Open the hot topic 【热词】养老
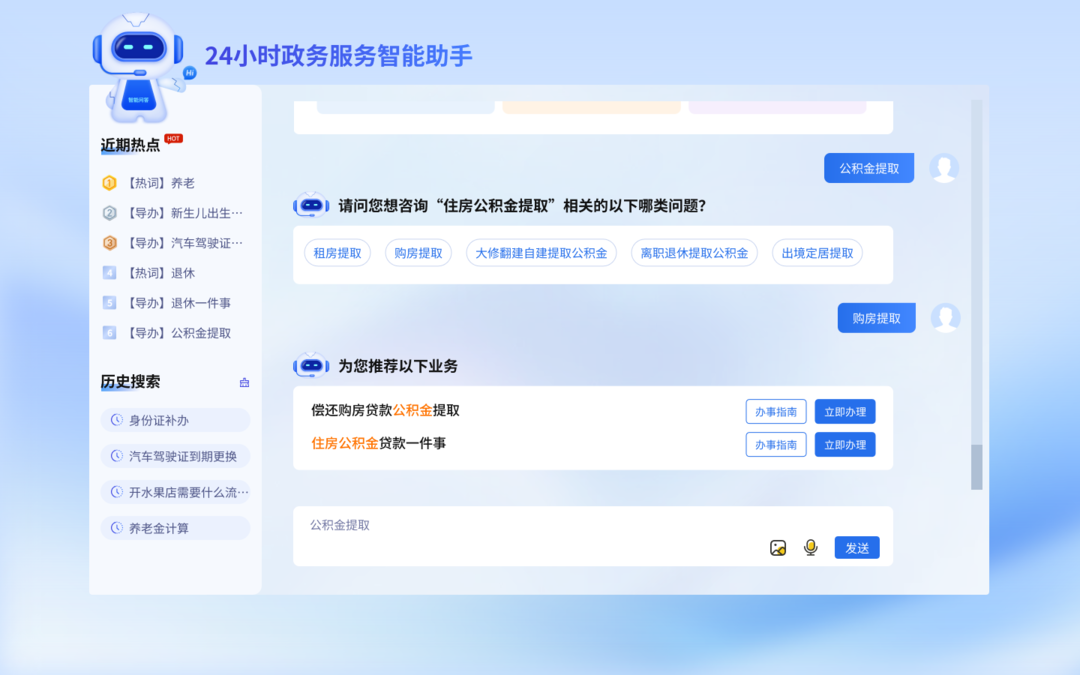Screen dimensions: 1080x675 [x=160, y=183]
